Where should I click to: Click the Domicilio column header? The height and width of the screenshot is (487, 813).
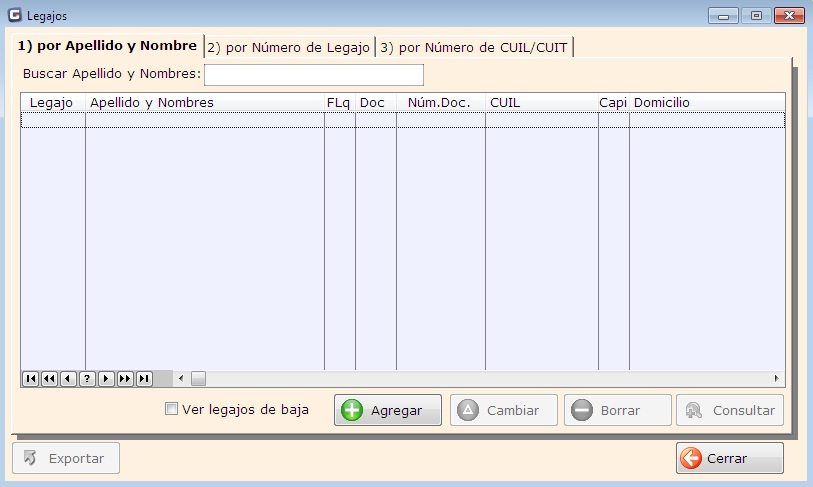pos(707,103)
